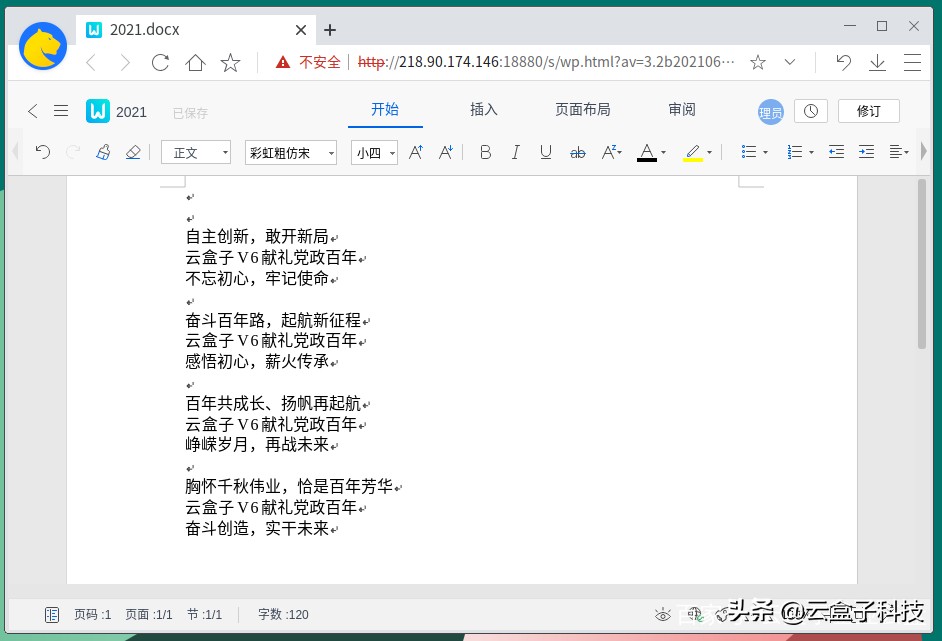Undo the last edit with the undo arrow
The image size is (942, 641).
[x=41, y=152]
